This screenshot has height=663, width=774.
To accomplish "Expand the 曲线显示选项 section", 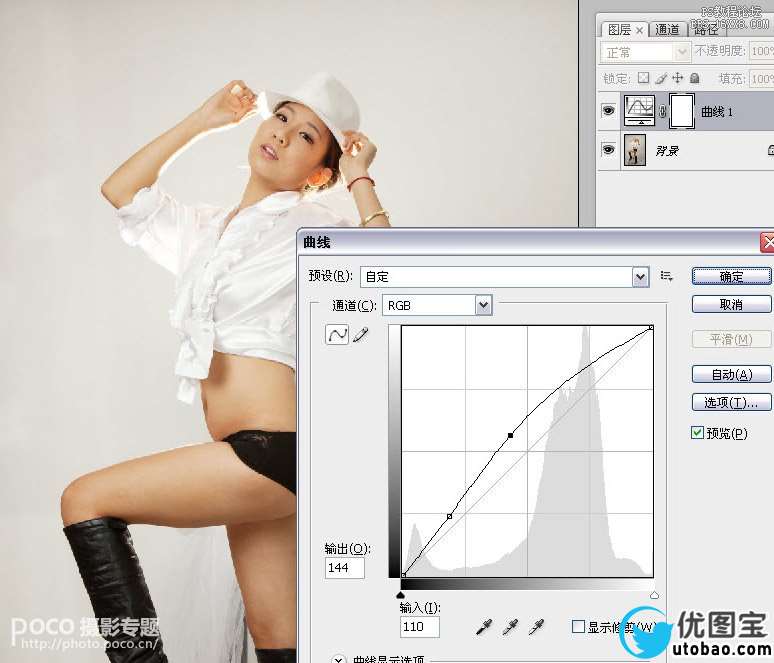I will 339,659.
